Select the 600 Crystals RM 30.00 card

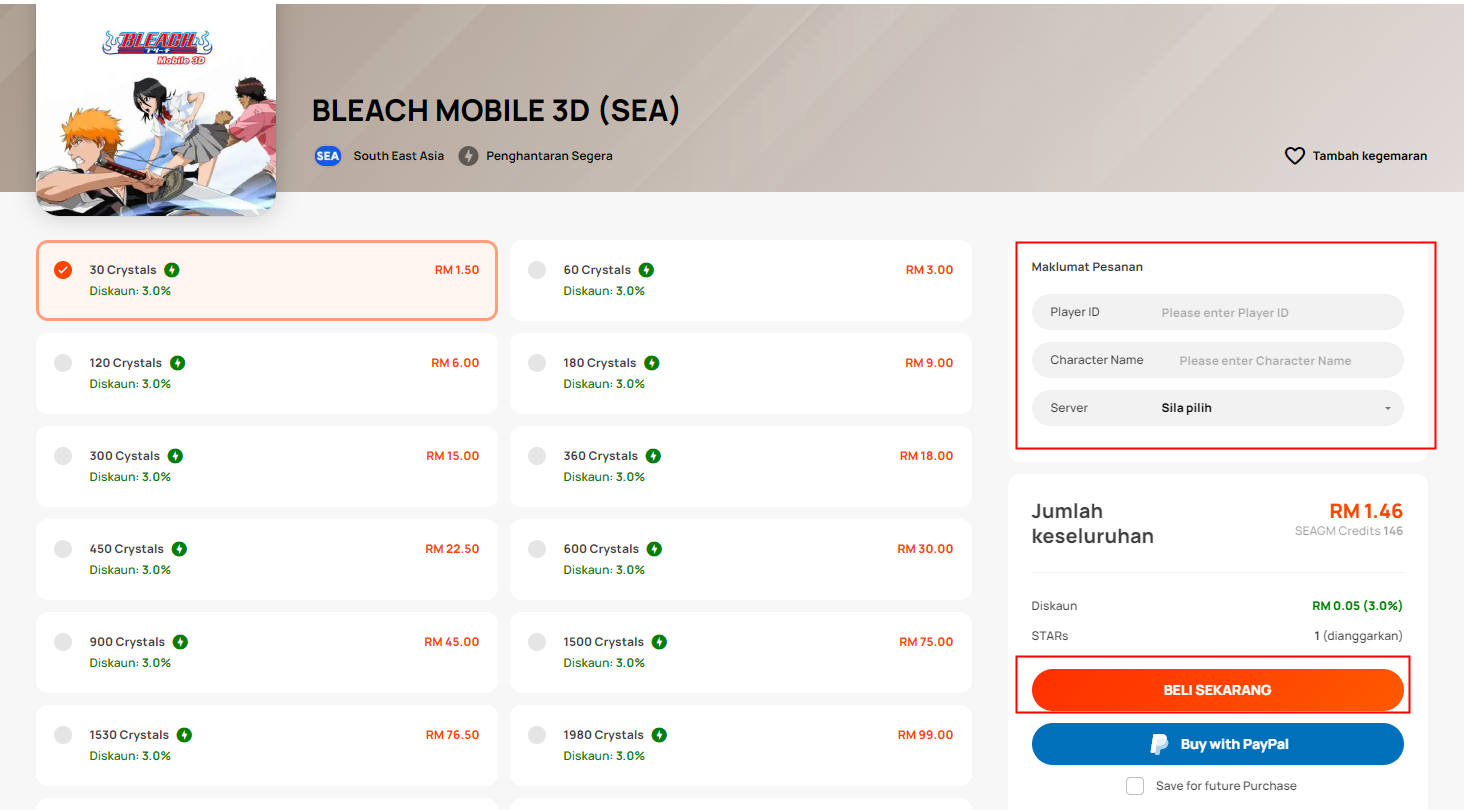coord(741,559)
